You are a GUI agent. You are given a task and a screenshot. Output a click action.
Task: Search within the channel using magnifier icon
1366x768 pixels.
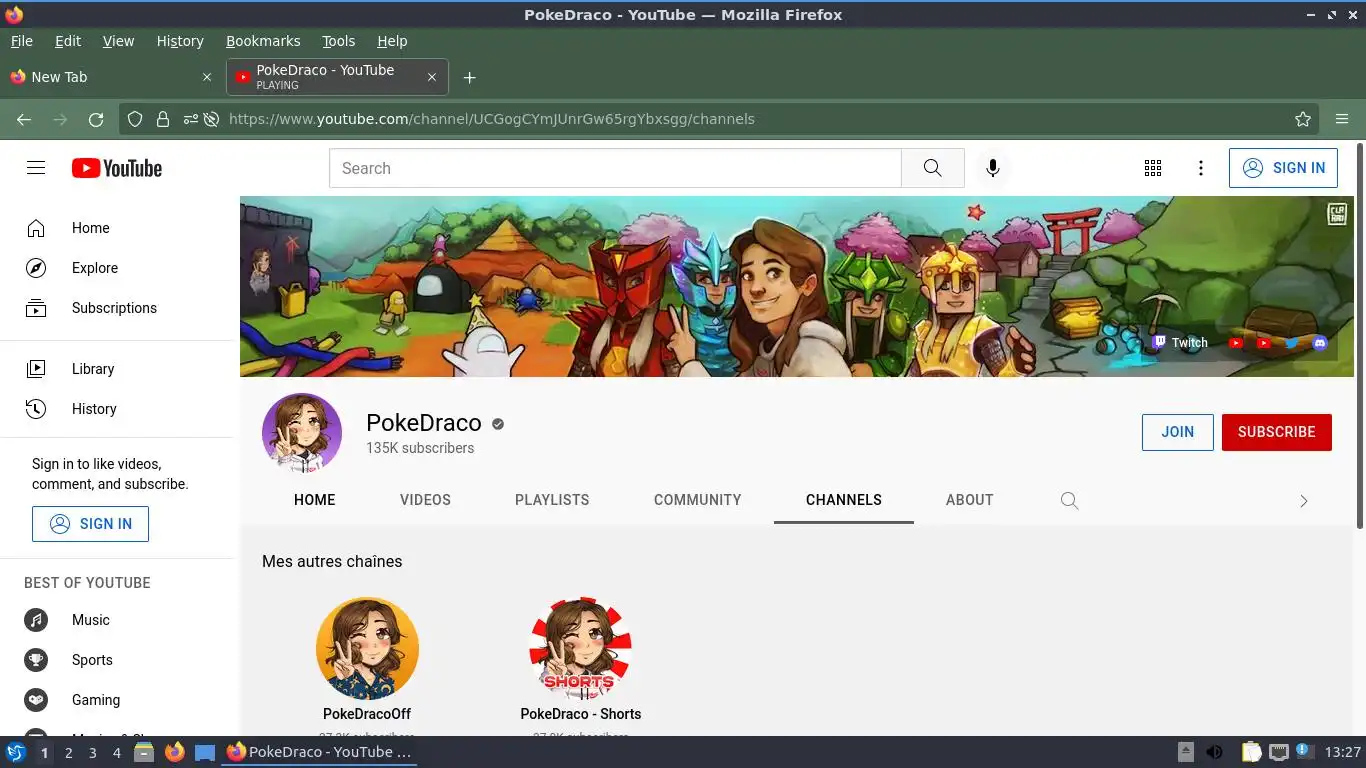point(1070,500)
